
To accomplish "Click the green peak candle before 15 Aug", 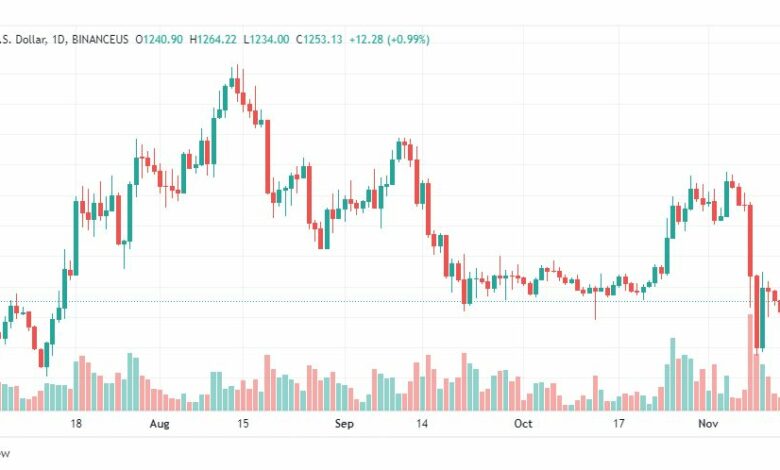I will (x=231, y=82).
